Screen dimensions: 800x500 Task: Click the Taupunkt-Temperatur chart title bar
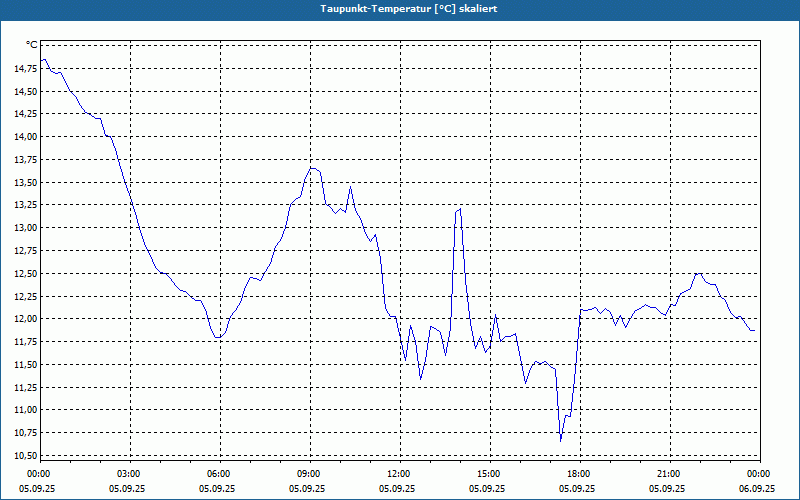pos(400,9)
